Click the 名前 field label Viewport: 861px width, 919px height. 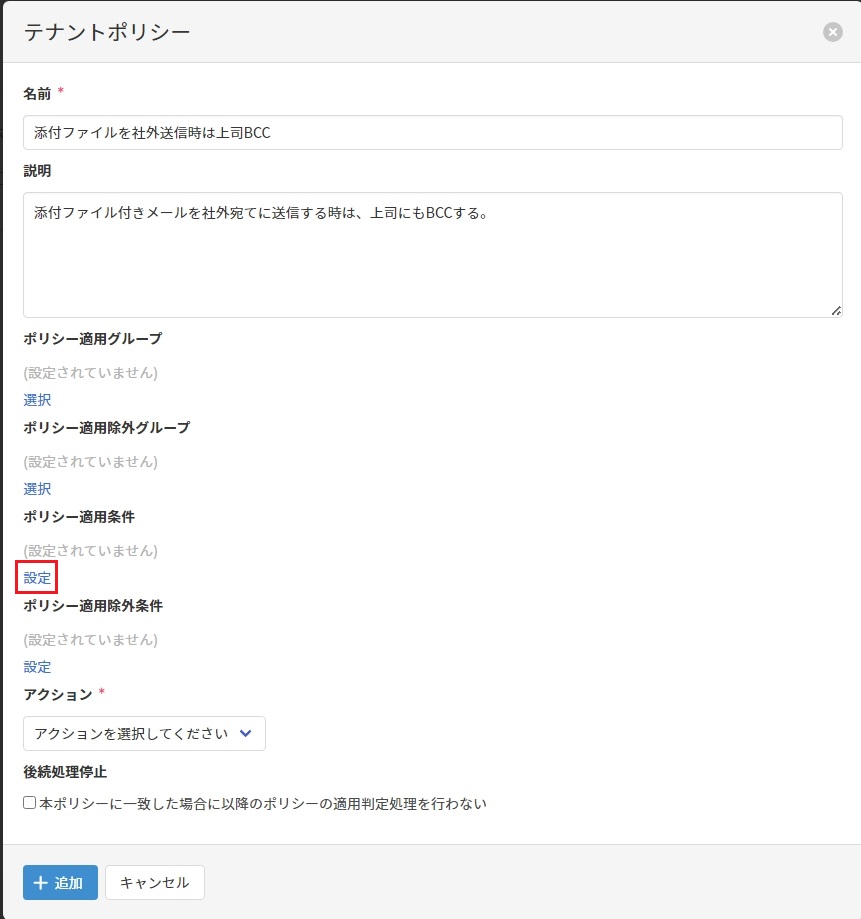[37, 93]
